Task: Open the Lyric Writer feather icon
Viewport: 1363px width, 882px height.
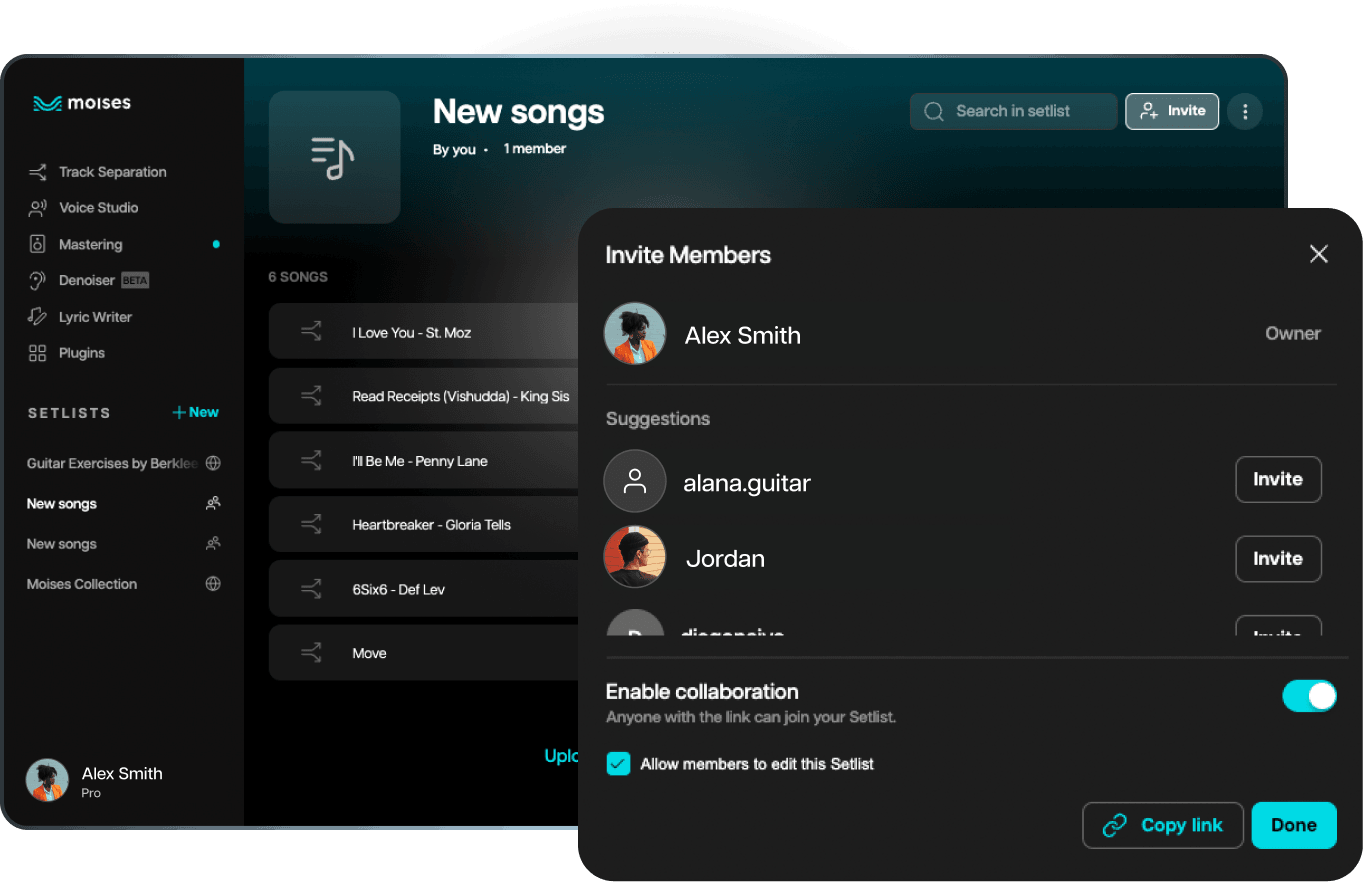Action: 38,317
